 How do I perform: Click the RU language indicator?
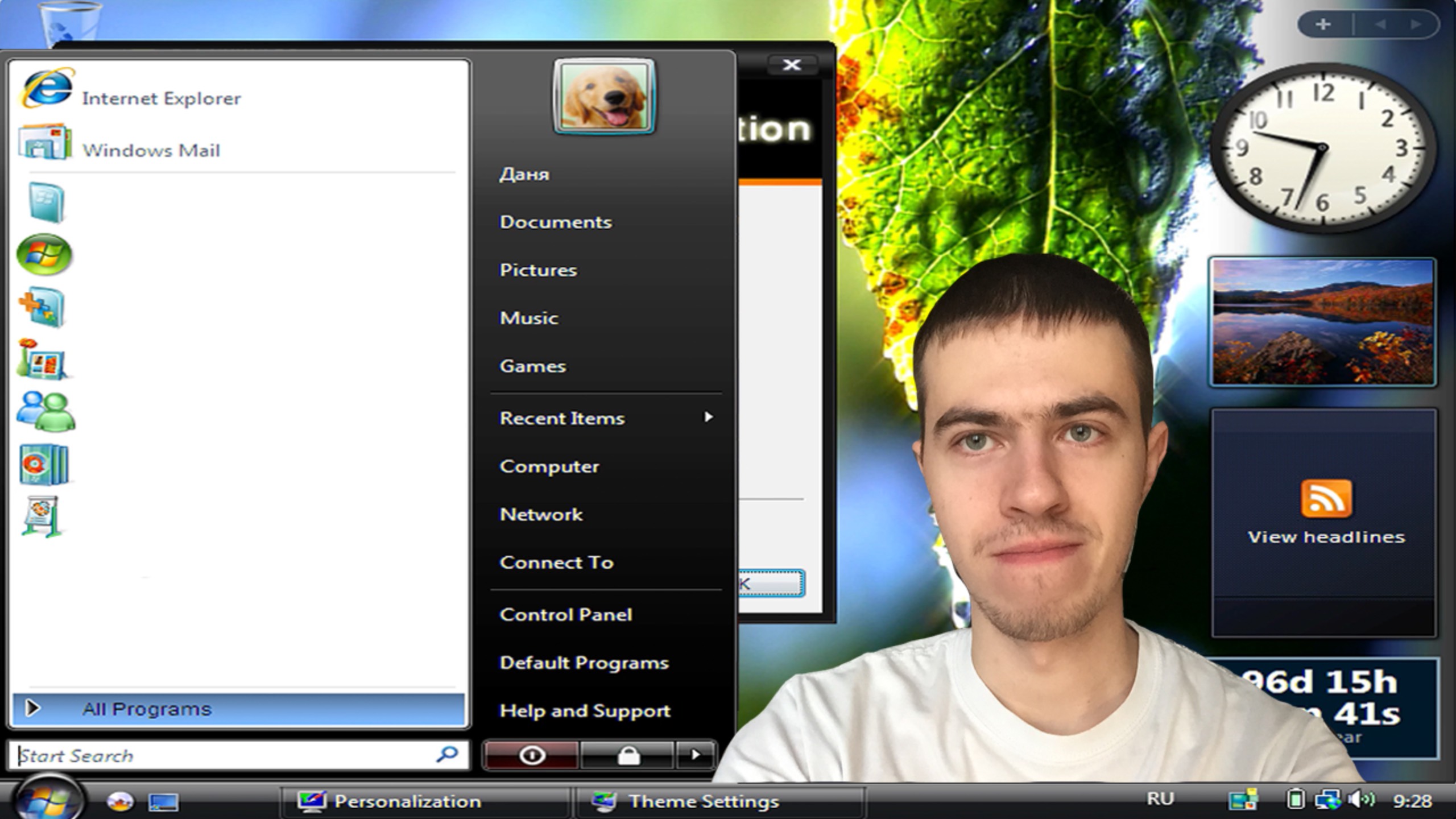tap(1160, 799)
